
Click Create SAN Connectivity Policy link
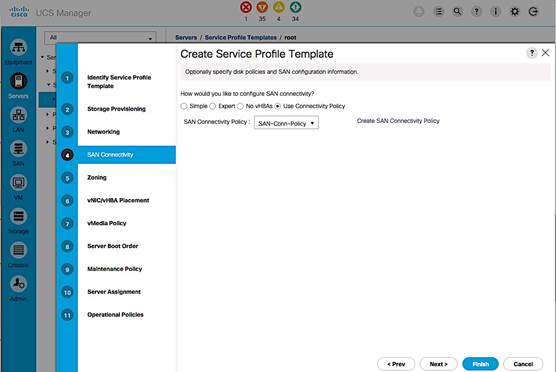pos(398,121)
